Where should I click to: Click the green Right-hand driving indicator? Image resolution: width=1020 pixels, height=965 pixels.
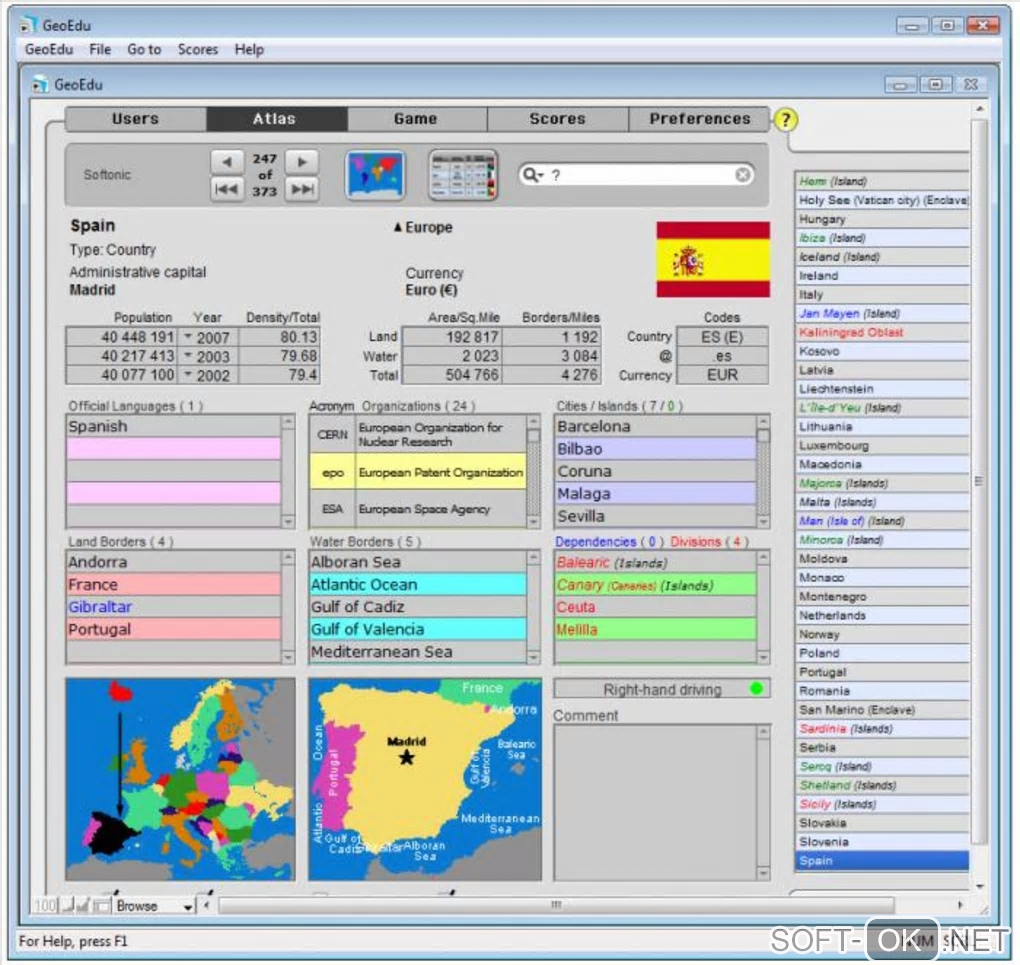[756, 688]
